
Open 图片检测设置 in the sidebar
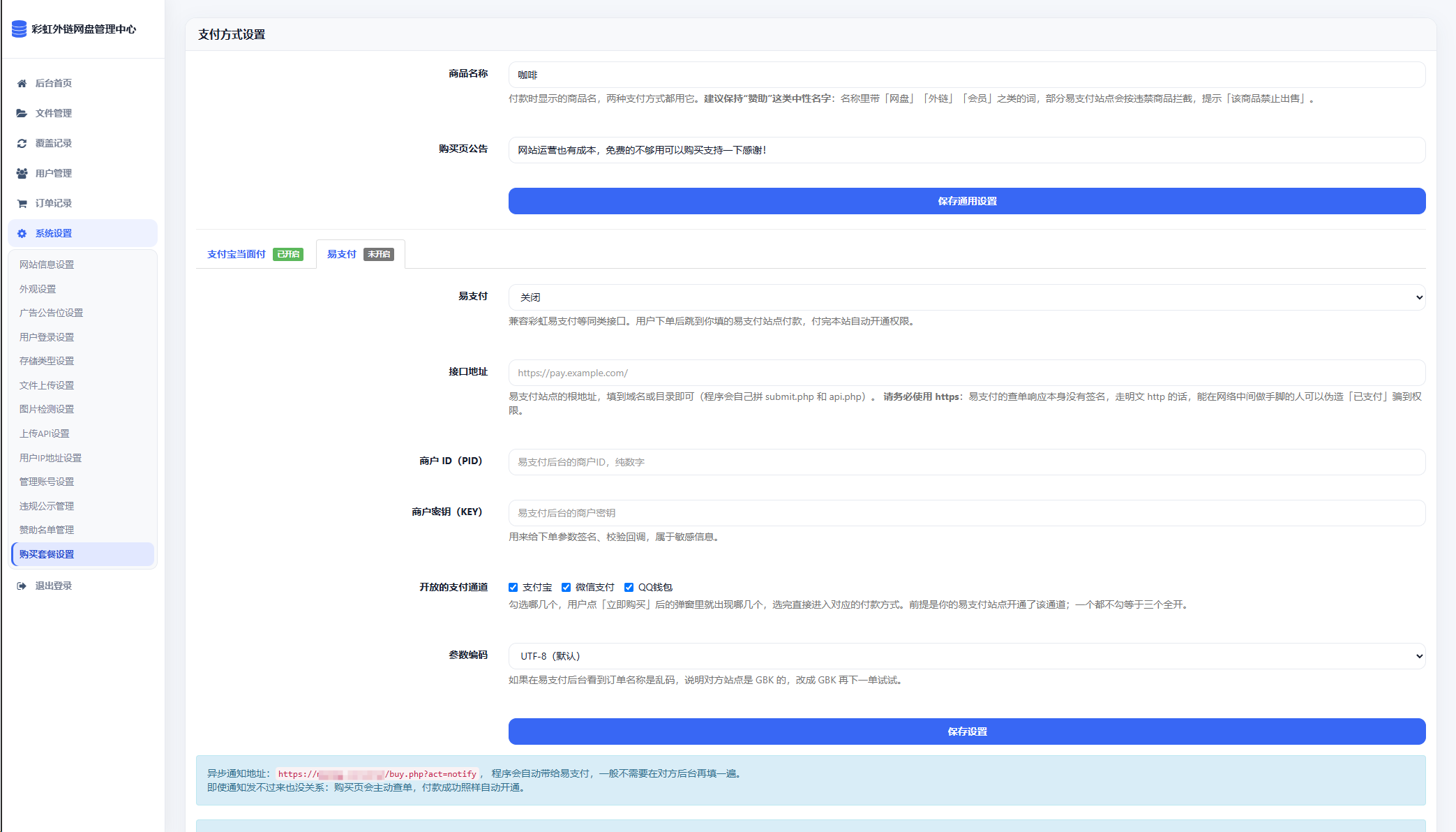[47, 409]
